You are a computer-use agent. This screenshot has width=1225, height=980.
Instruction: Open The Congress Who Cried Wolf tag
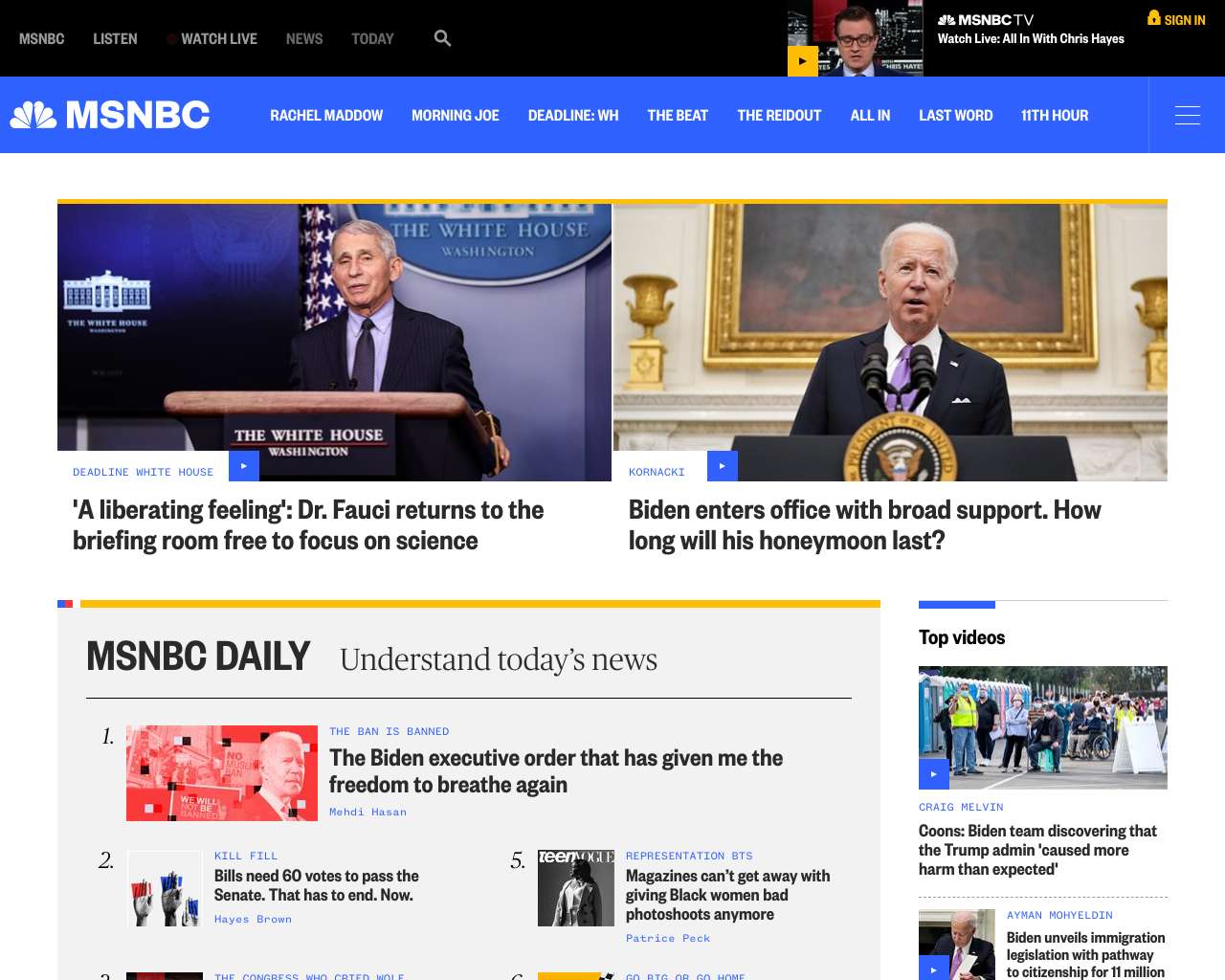click(x=309, y=976)
